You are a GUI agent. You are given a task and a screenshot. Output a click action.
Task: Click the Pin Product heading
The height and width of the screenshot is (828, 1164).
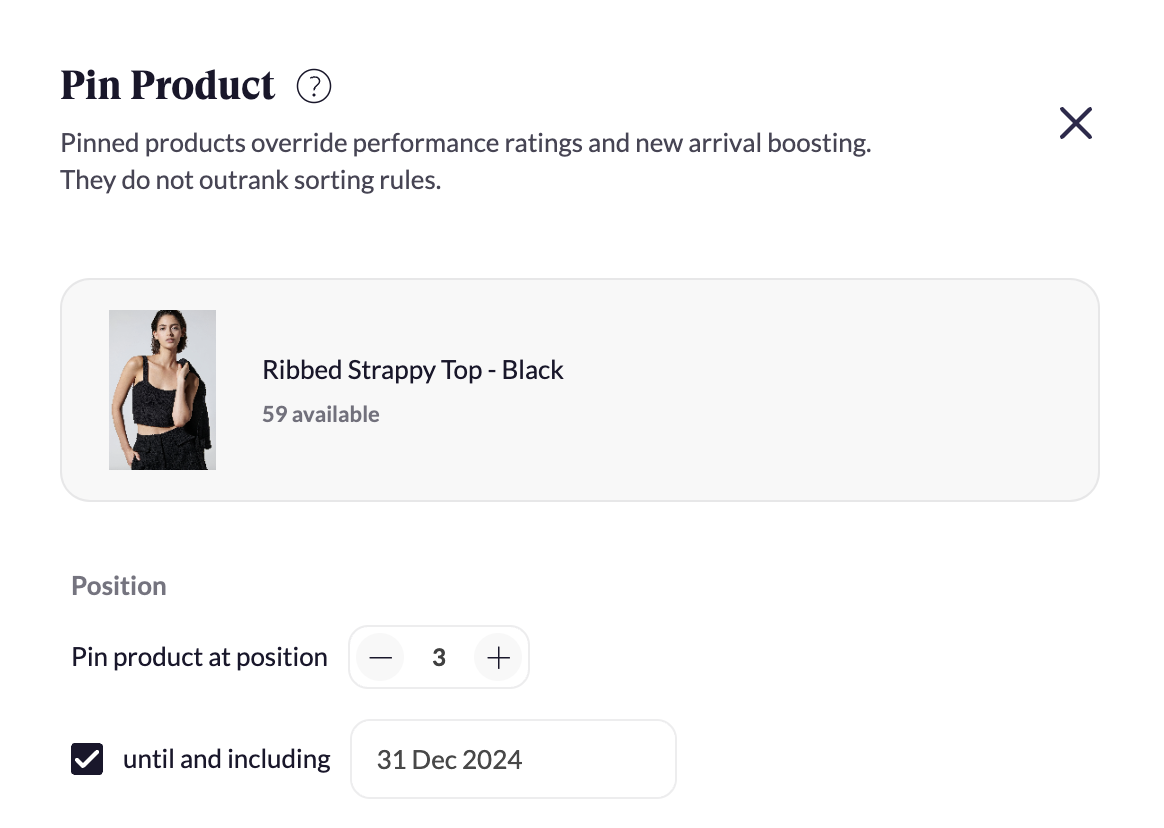tap(168, 85)
